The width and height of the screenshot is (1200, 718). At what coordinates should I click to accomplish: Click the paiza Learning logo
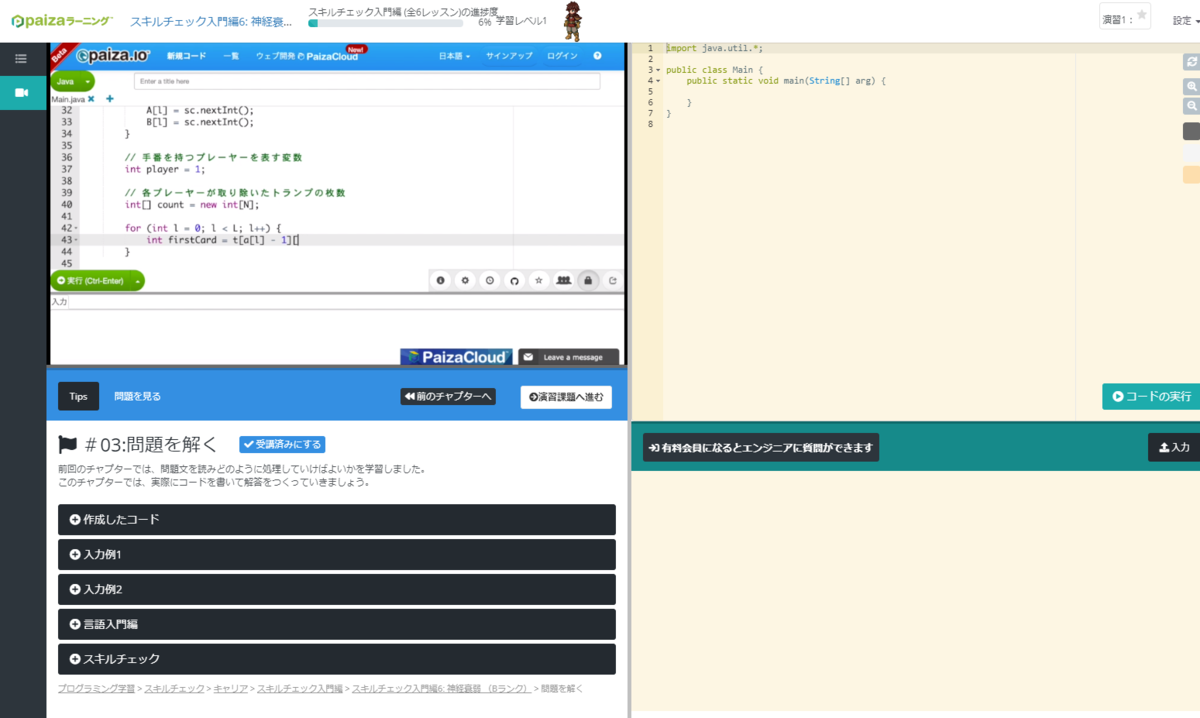62,20
